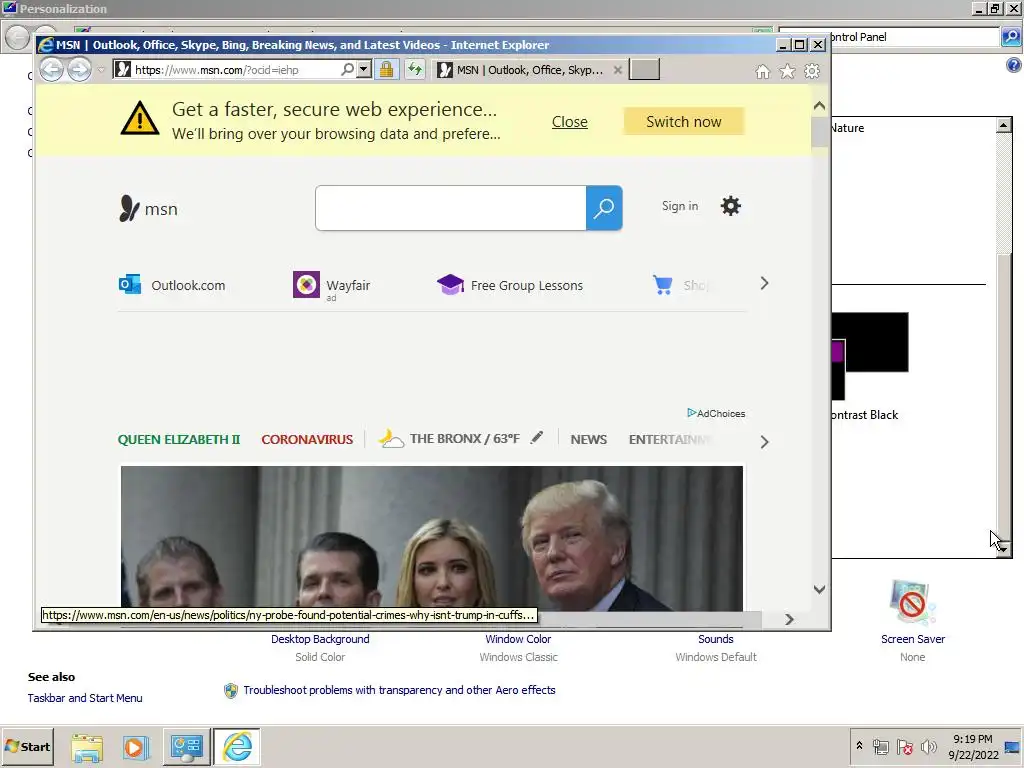This screenshot has width=1024, height=768.
Task: Click Troubleshoot problems with transparency link
Action: (399, 690)
